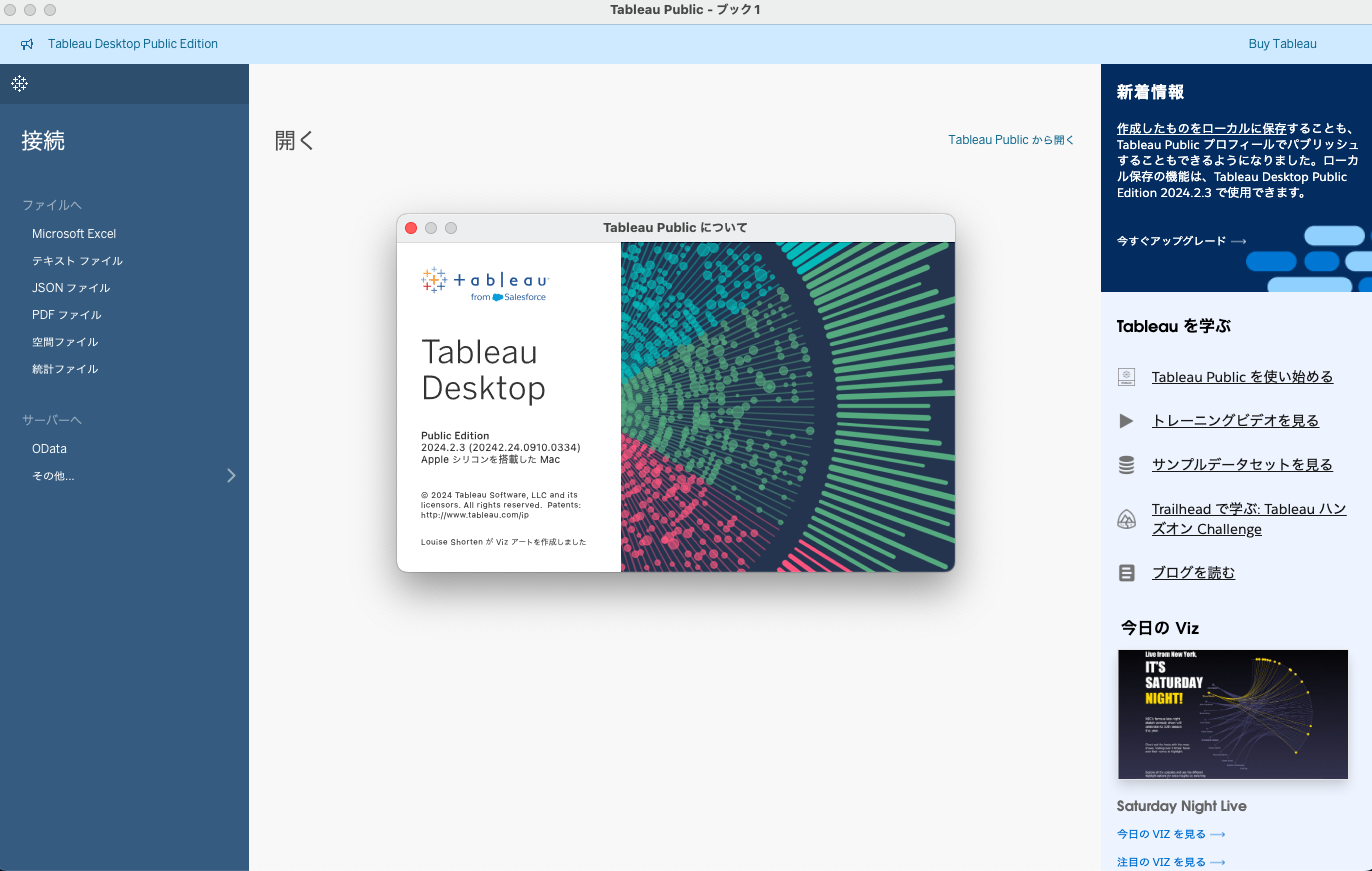This screenshot has width=1372, height=871.
Task: Connect to Microsoft Excel file
Action: 74,234
